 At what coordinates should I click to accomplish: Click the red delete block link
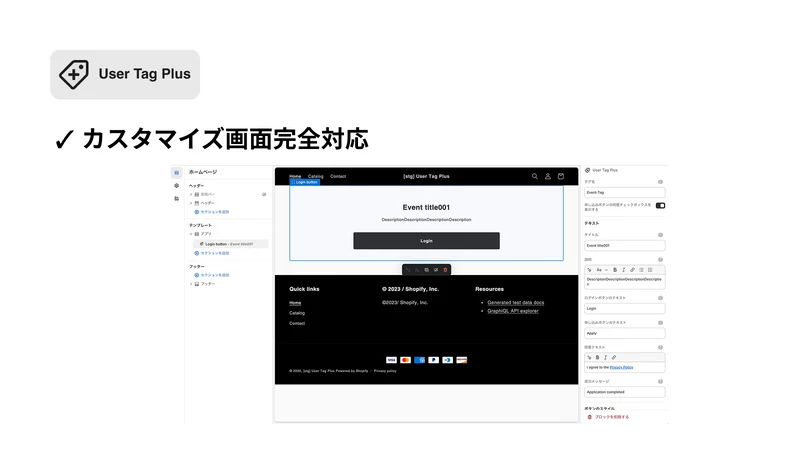[x=608, y=417]
